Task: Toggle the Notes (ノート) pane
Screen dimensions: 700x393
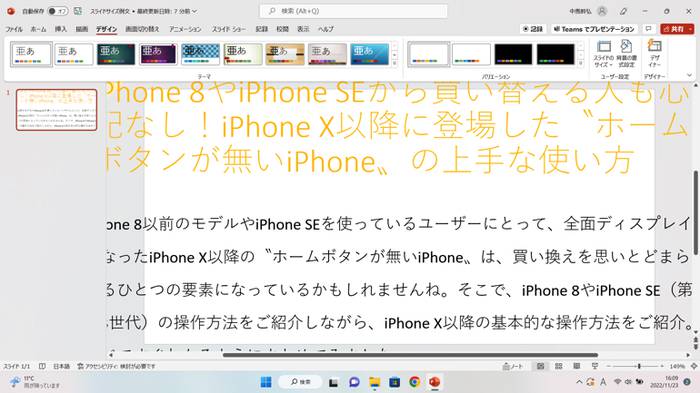Action: (x=512, y=366)
